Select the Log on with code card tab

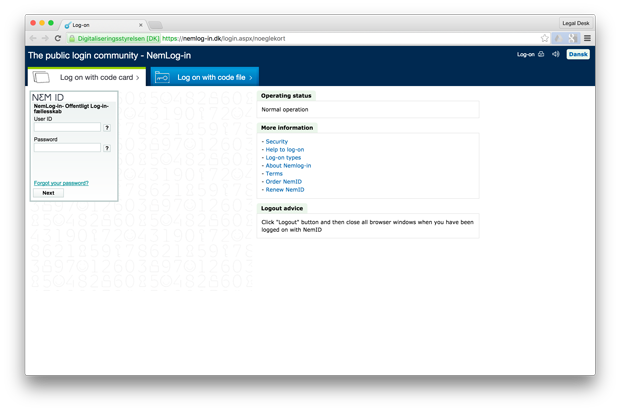click(x=87, y=77)
